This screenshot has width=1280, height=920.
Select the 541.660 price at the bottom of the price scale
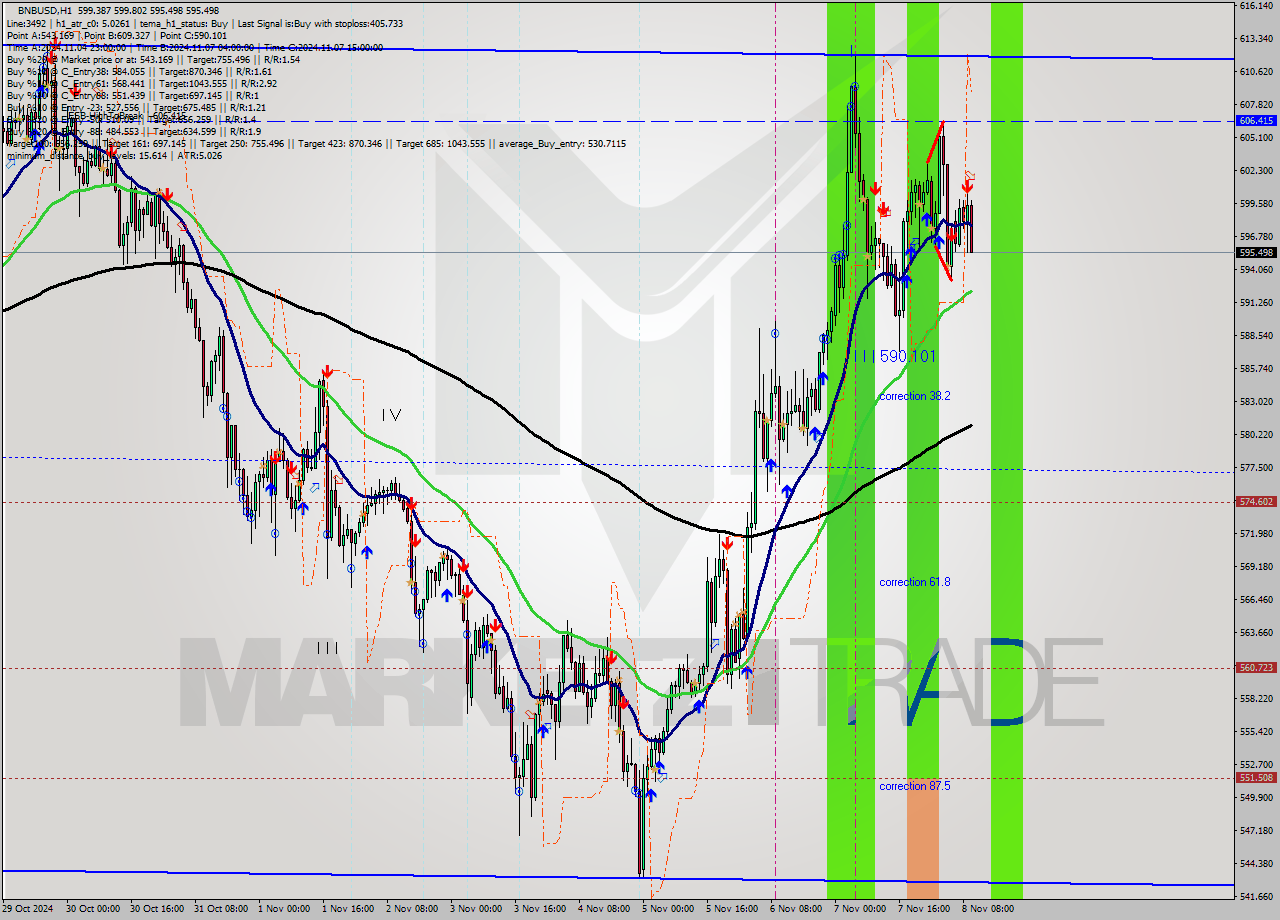tap(1255, 896)
